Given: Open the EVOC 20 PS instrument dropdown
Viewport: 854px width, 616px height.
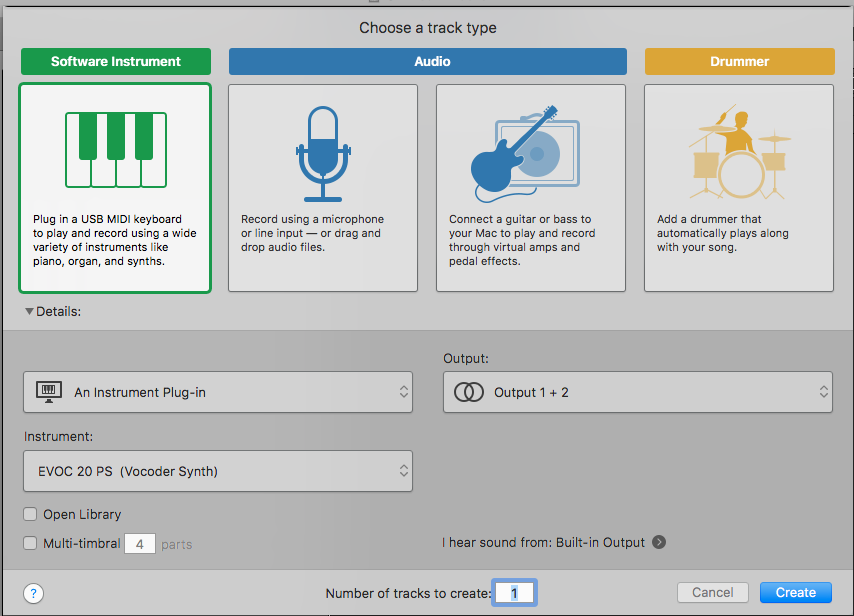Looking at the screenshot, I should pyautogui.click(x=218, y=471).
